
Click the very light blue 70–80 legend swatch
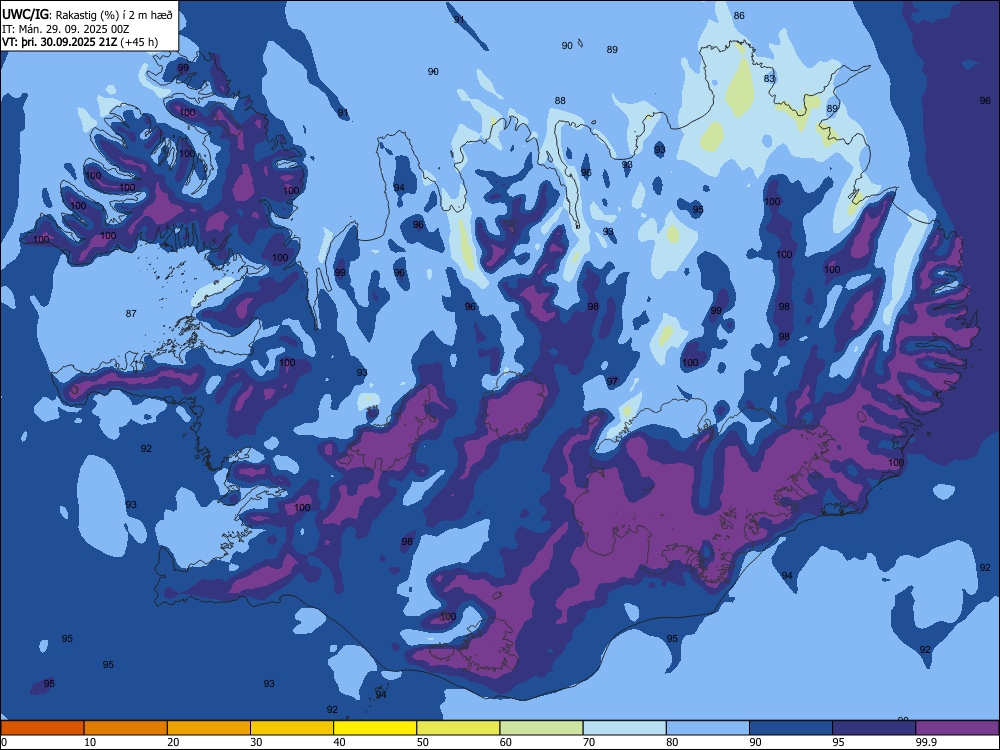[x=624, y=728]
